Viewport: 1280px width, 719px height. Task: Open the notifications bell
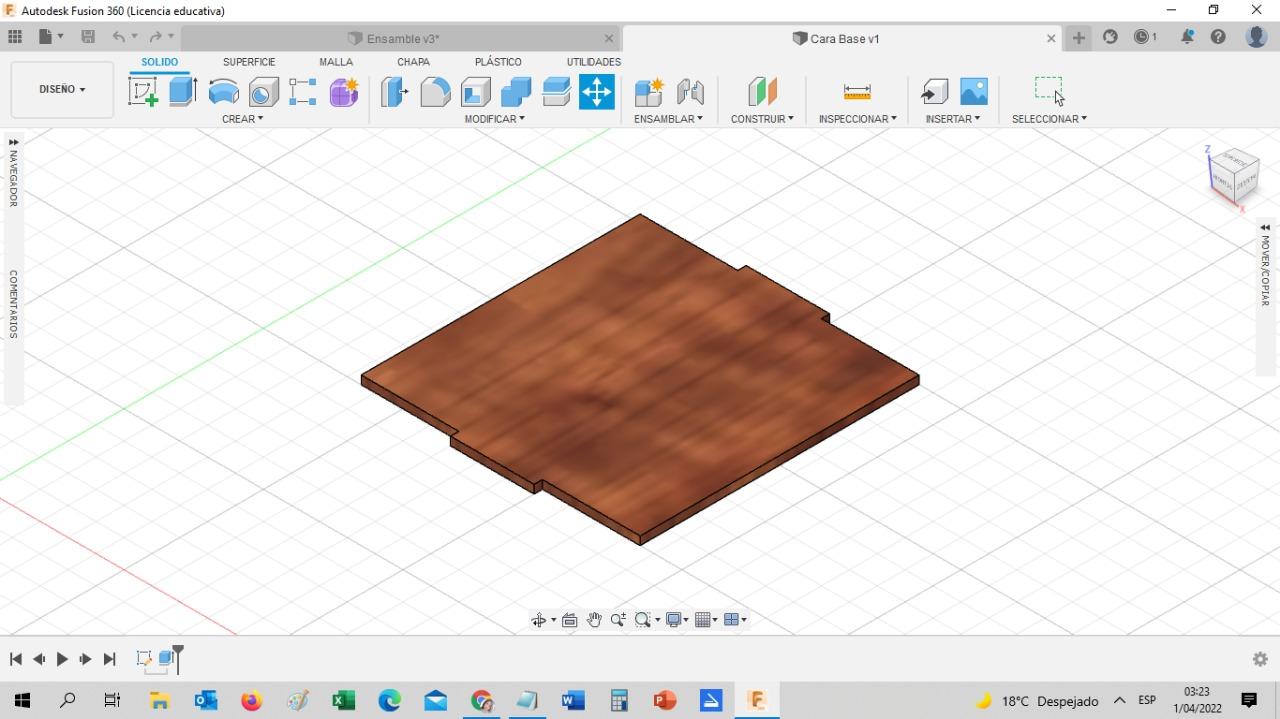(x=1187, y=37)
